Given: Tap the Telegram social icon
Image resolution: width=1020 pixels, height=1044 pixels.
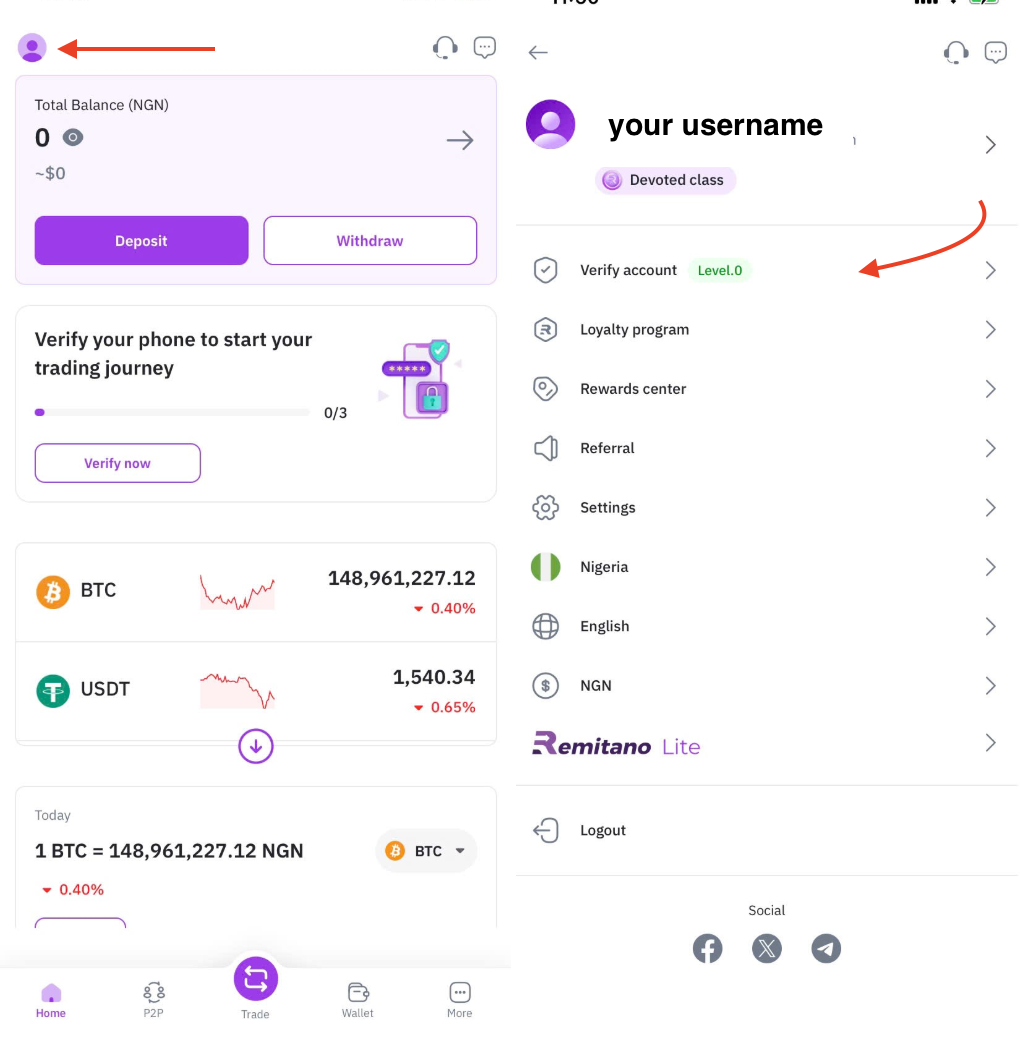Looking at the screenshot, I should (826, 948).
